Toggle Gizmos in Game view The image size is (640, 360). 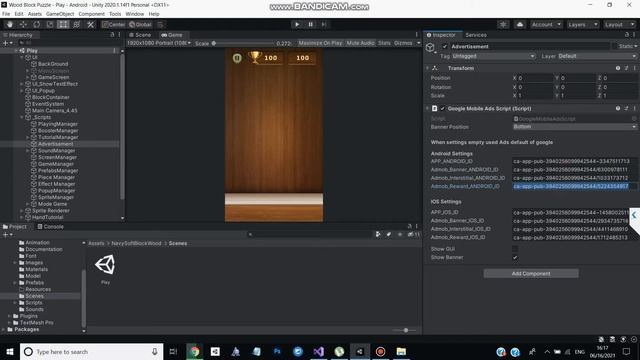[403, 43]
